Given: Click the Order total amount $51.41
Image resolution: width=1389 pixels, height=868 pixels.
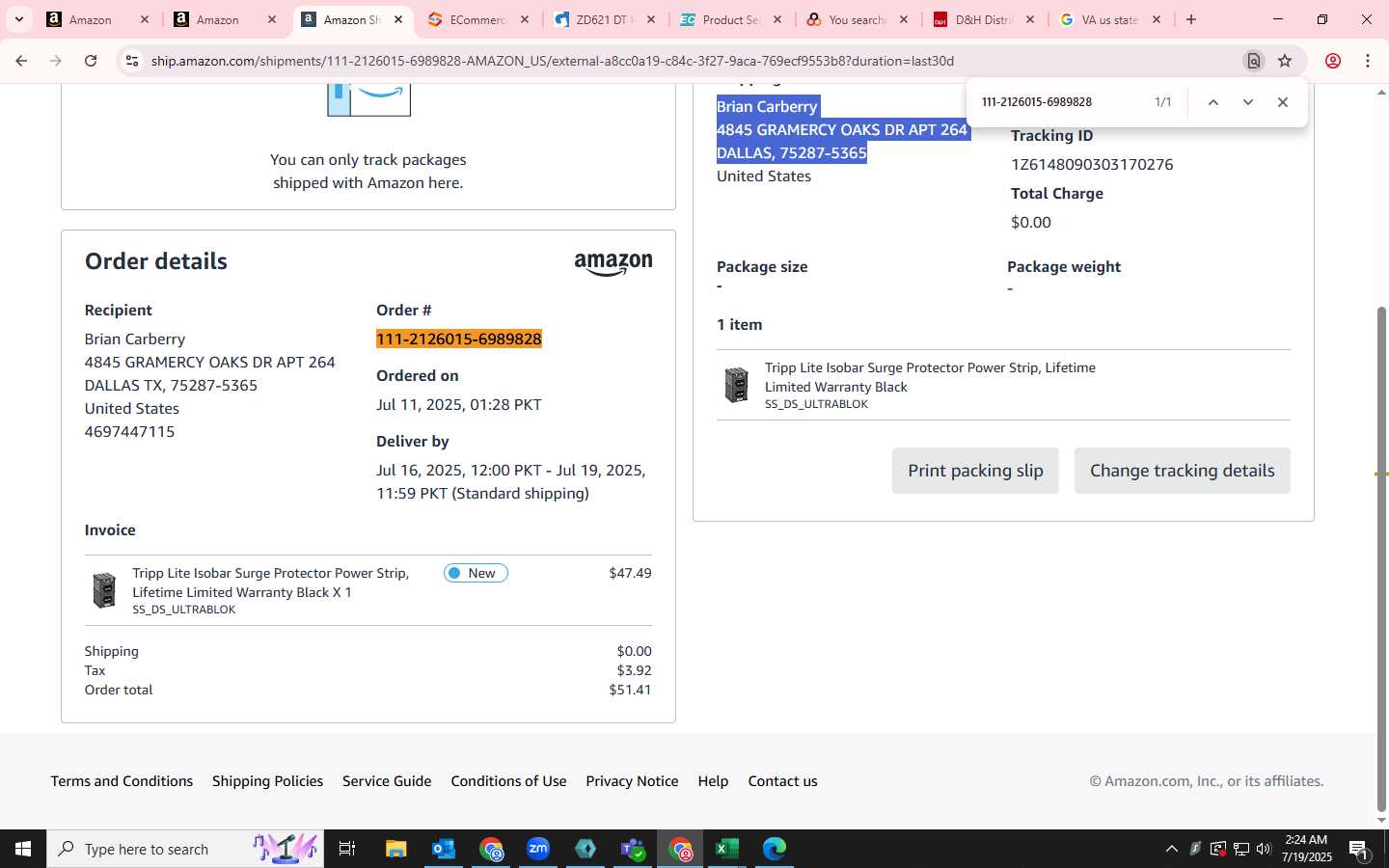Looking at the screenshot, I should tap(630, 690).
